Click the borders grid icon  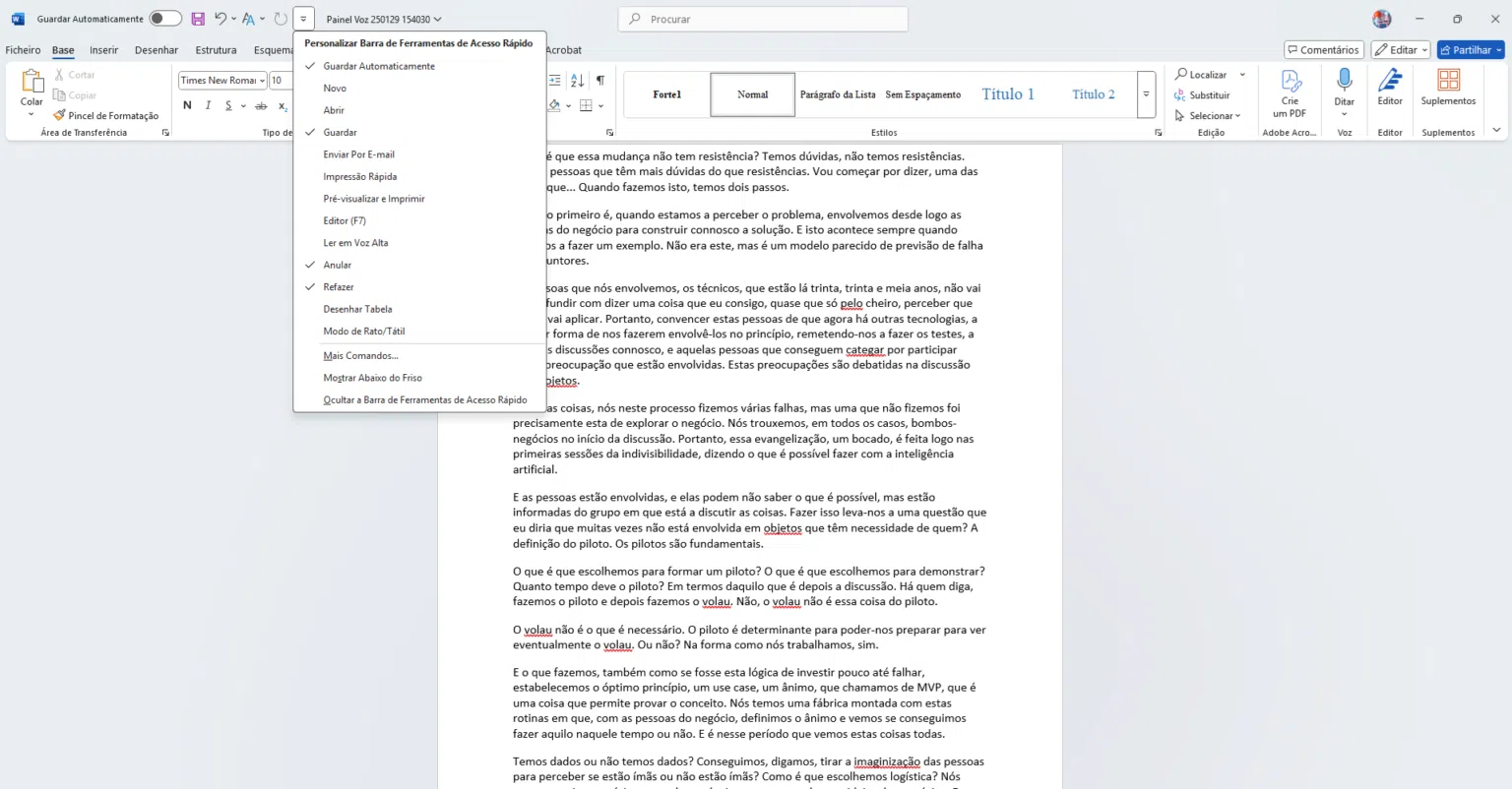(587, 105)
